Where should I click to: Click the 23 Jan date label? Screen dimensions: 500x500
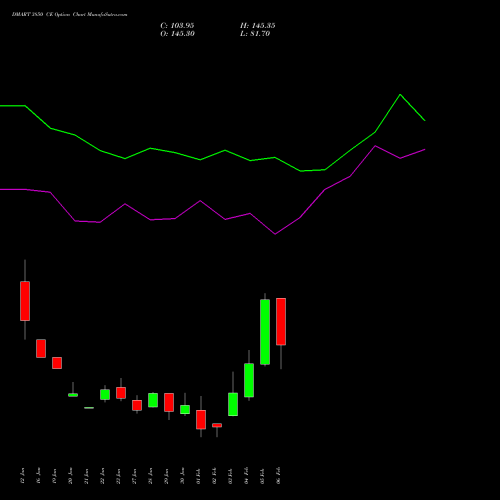pos(119,475)
